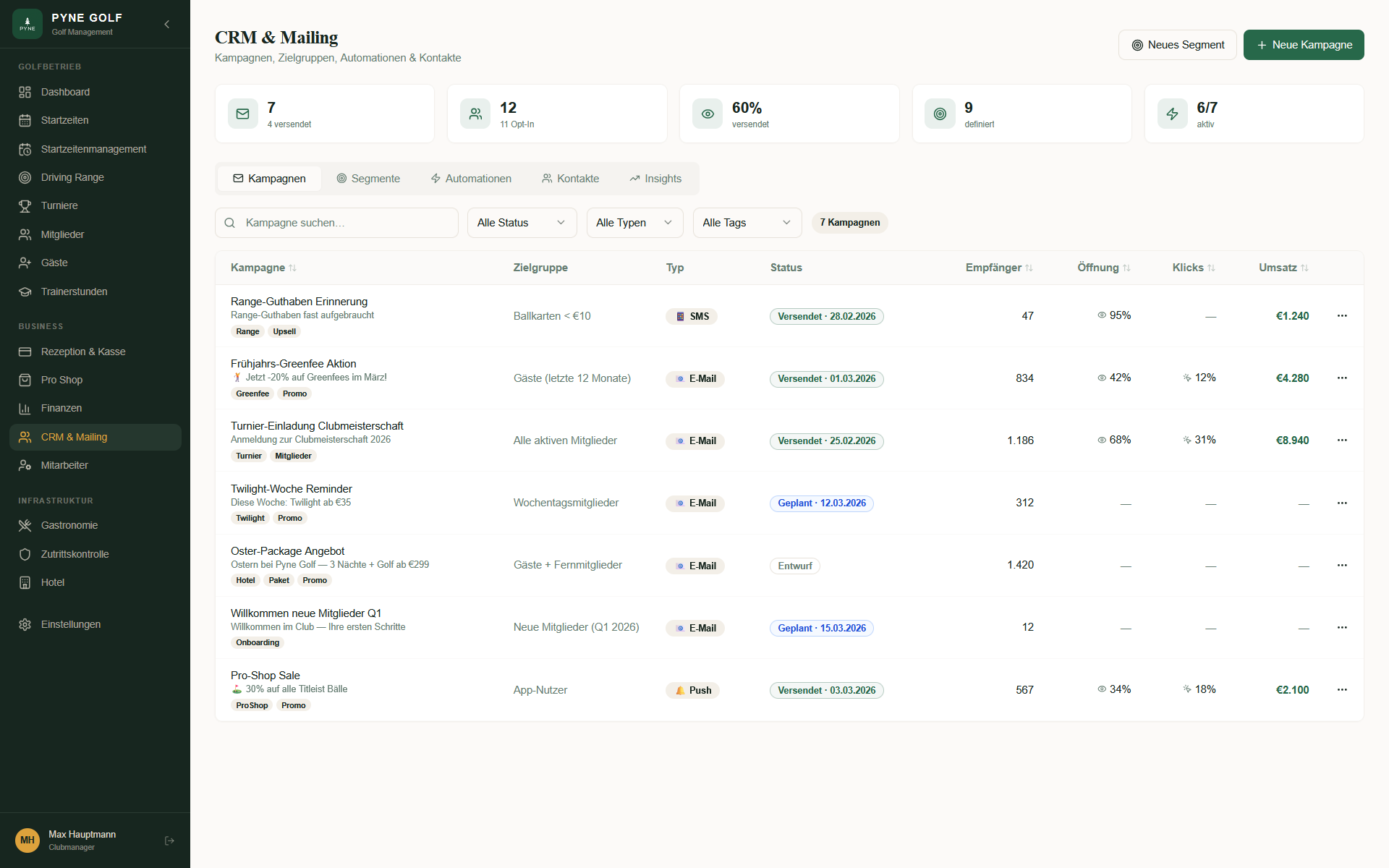Open Zutrittskontrolle shield item
Screen dimensions: 1389x868
click(x=75, y=554)
